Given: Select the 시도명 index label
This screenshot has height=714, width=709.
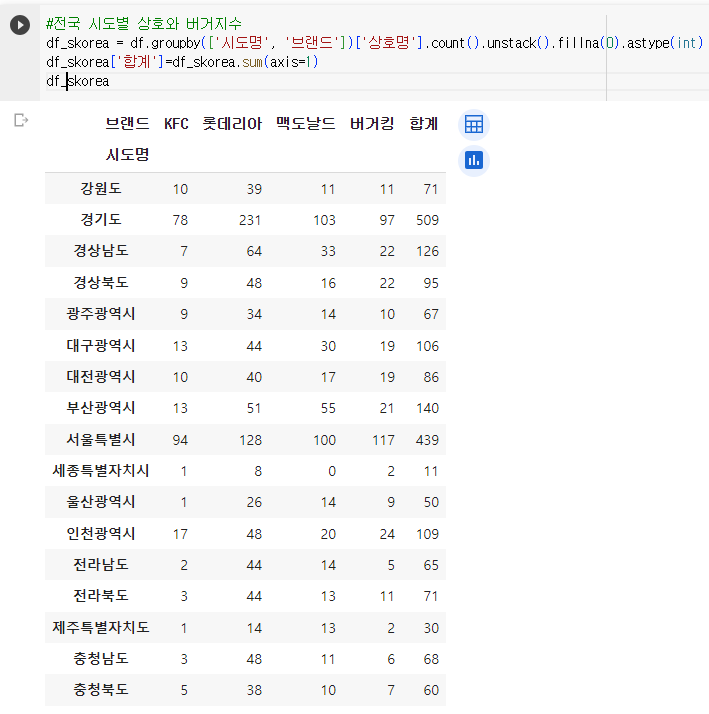Looking at the screenshot, I should 127,154.
